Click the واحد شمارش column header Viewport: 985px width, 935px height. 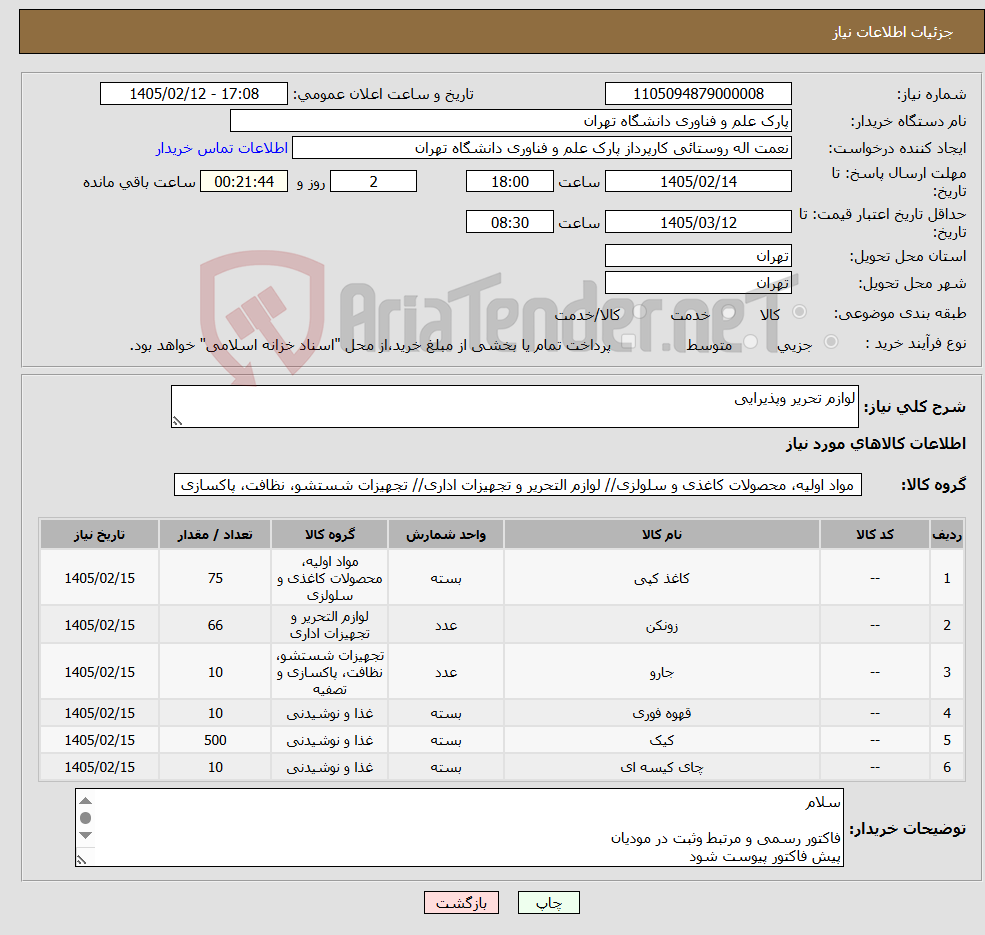pos(445,535)
